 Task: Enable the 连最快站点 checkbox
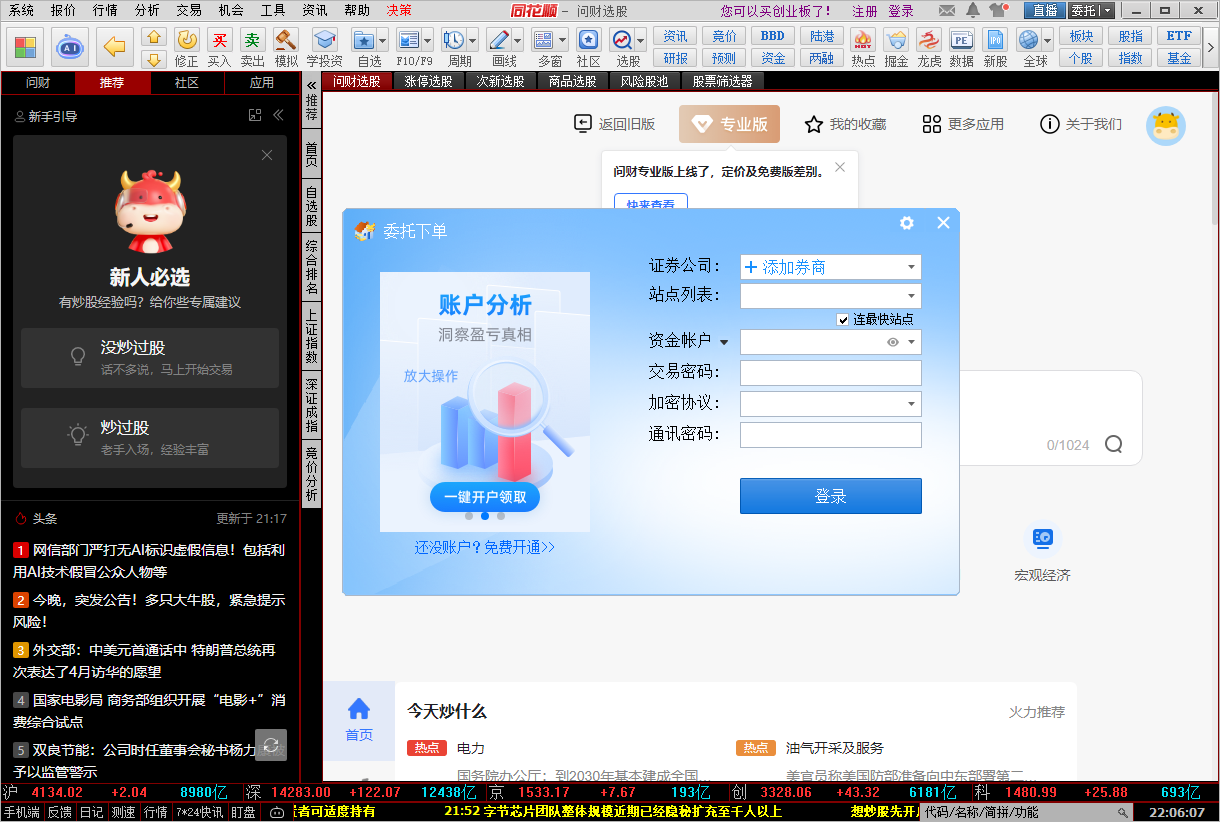click(843, 320)
